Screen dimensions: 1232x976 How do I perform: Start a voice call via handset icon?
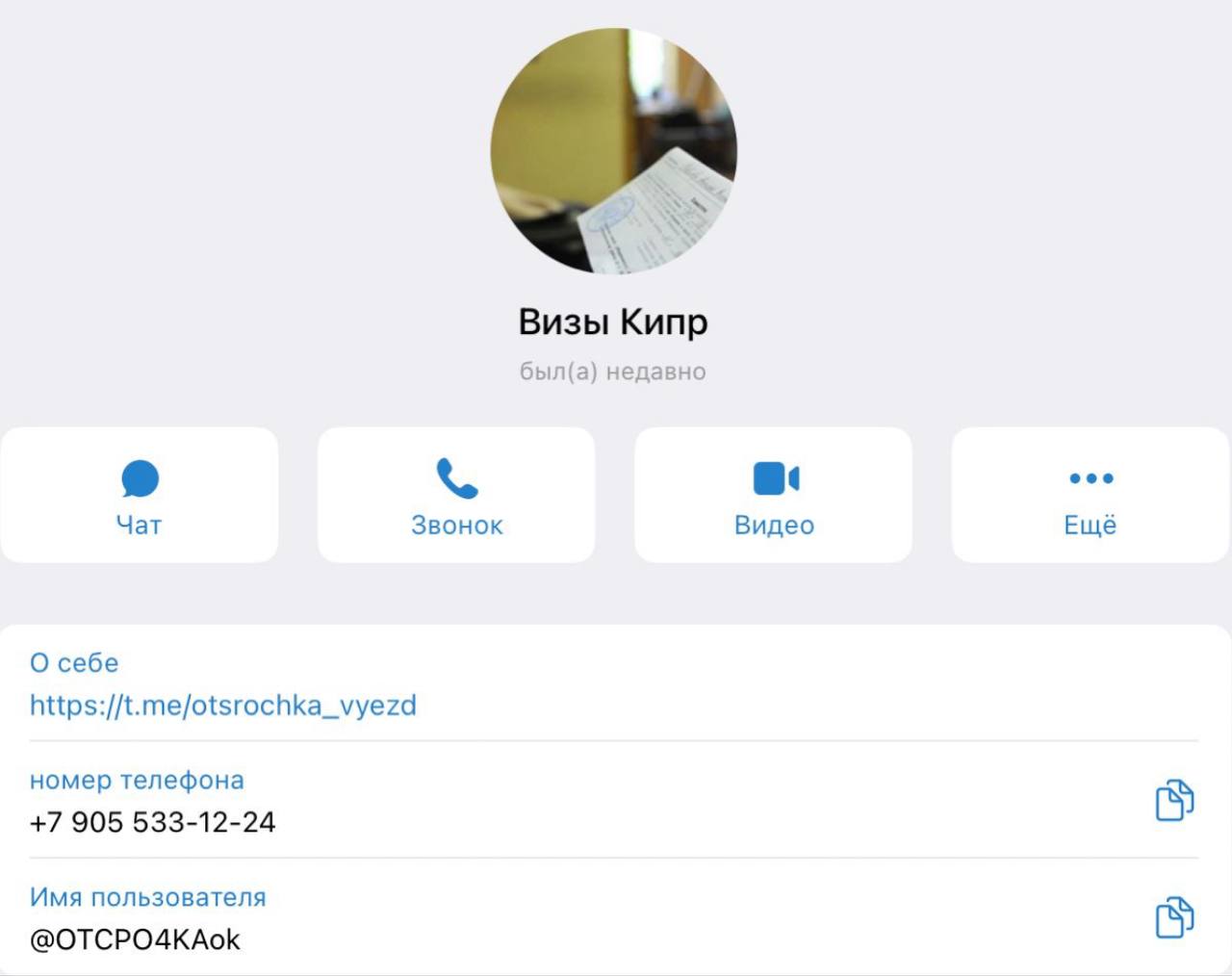click(x=457, y=478)
